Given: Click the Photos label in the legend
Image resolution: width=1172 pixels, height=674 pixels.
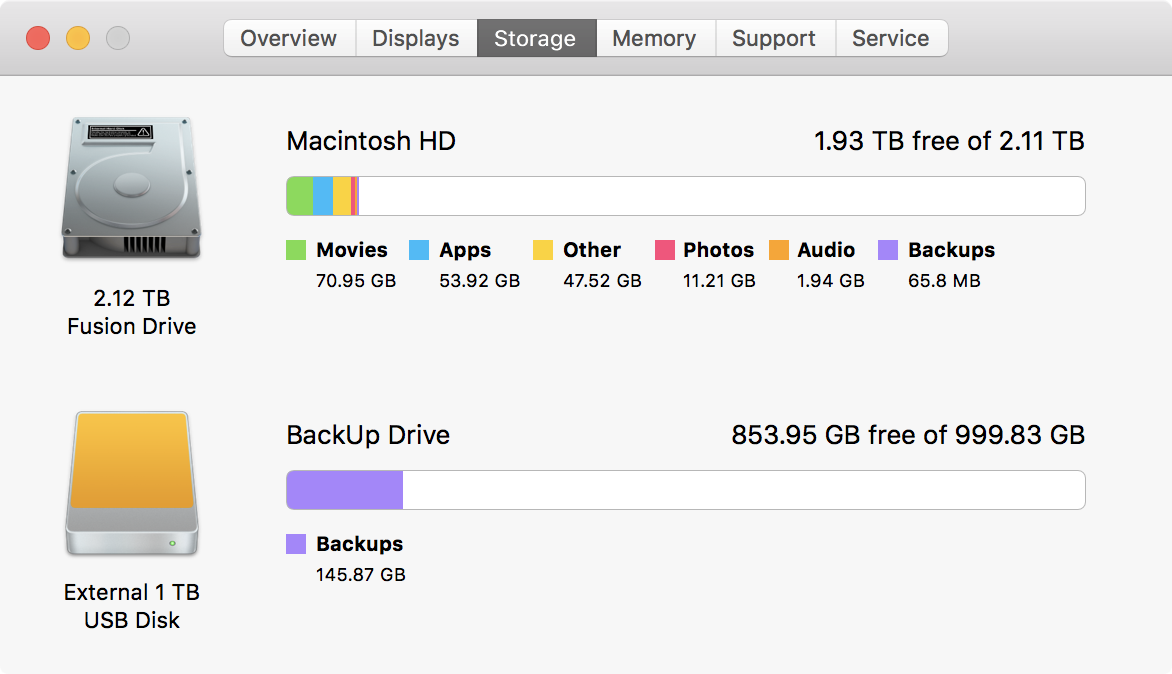Looking at the screenshot, I should pyautogui.click(x=718, y=250).
